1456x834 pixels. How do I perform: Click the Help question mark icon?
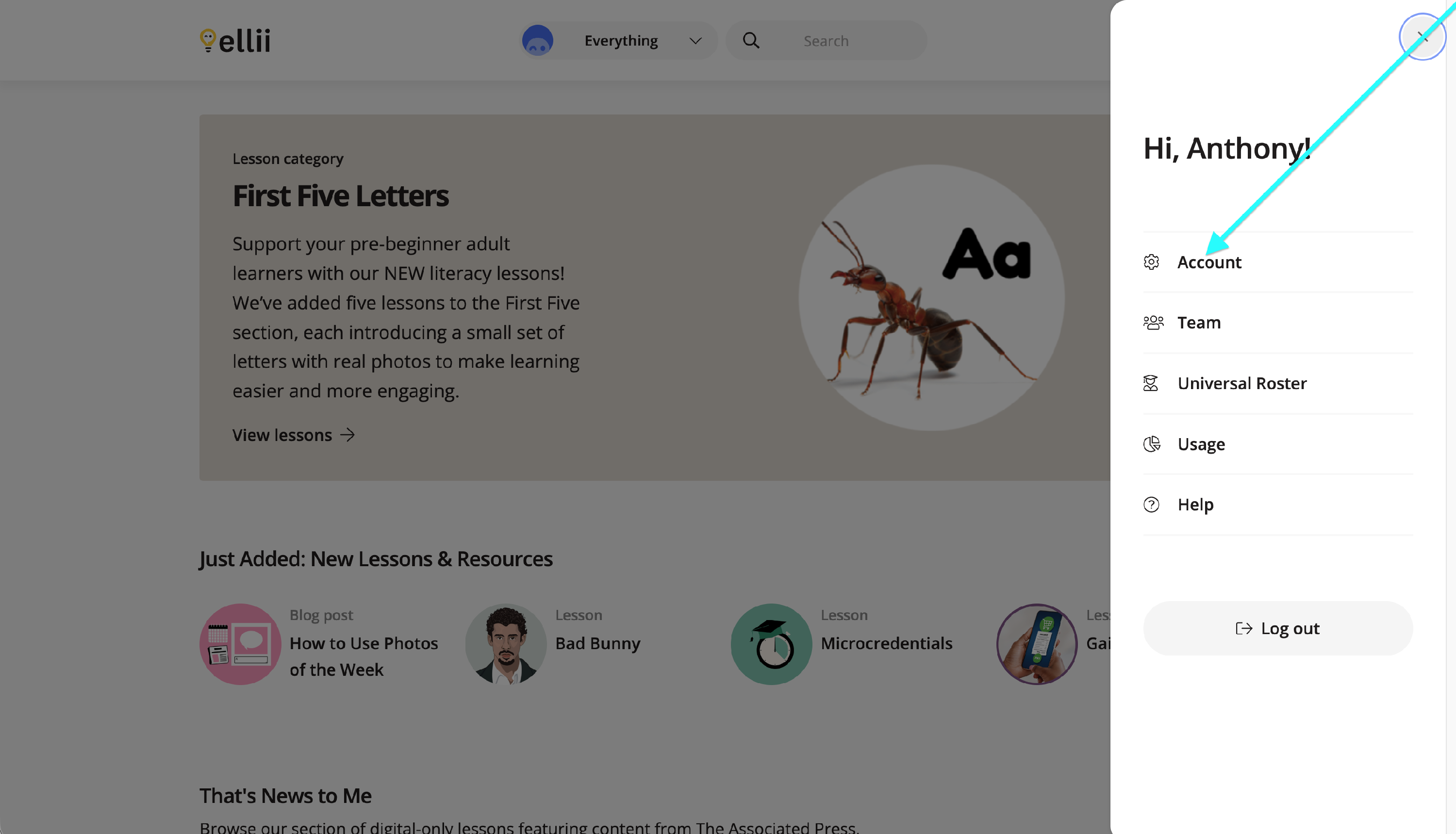1151,505
